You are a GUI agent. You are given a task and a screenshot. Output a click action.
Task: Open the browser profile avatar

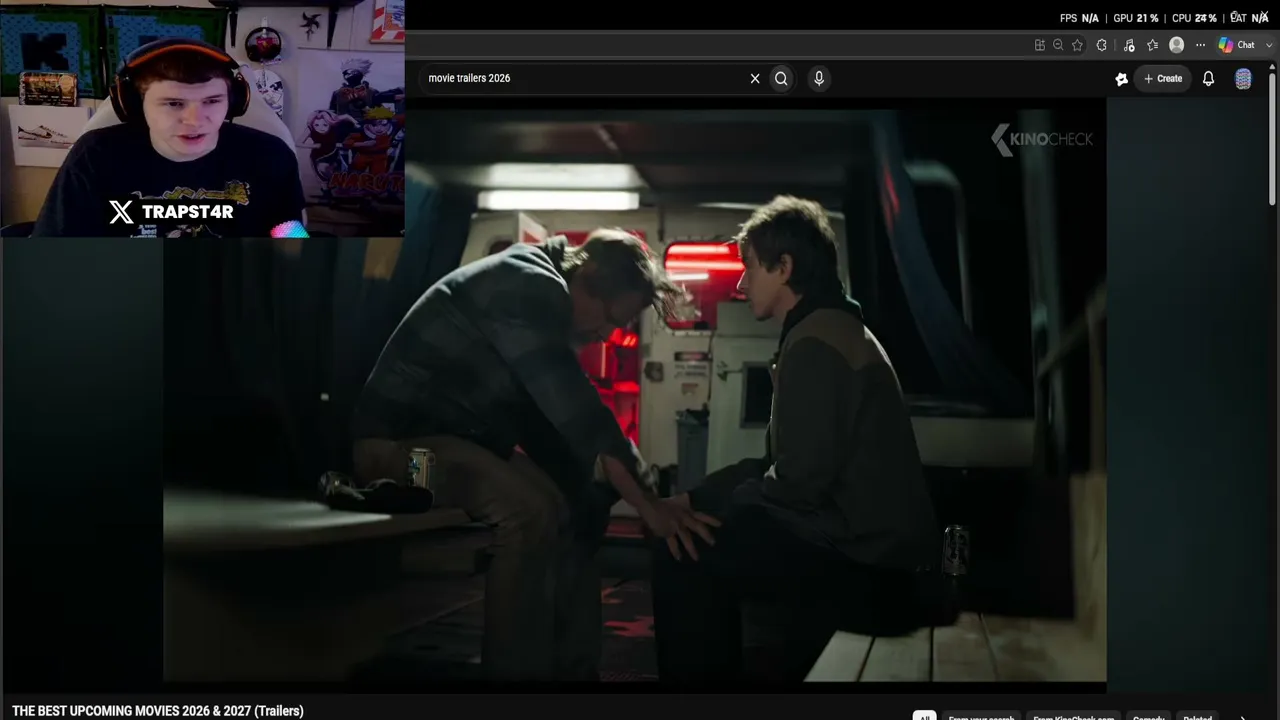tap(1177, 45)
